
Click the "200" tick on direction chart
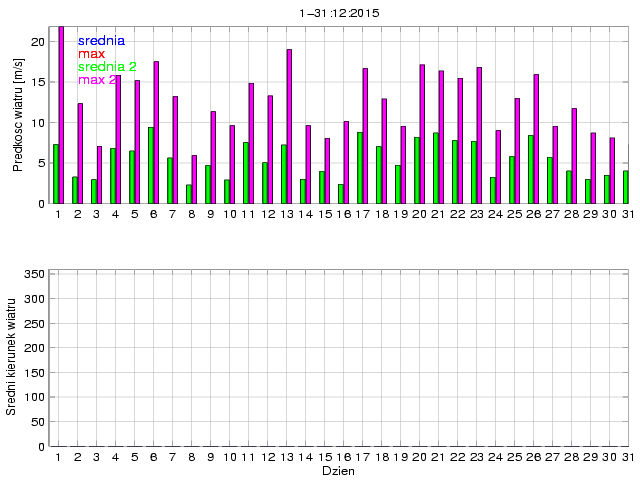coord(32,348)
